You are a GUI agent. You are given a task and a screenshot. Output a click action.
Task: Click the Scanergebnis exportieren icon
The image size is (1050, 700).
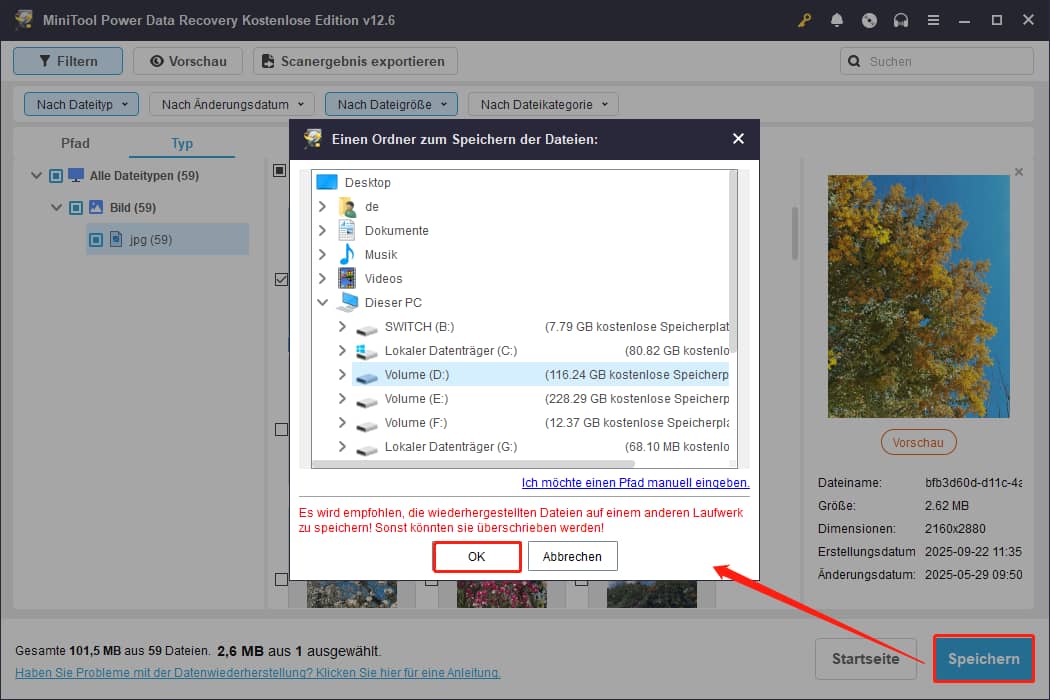pos(267,61)
